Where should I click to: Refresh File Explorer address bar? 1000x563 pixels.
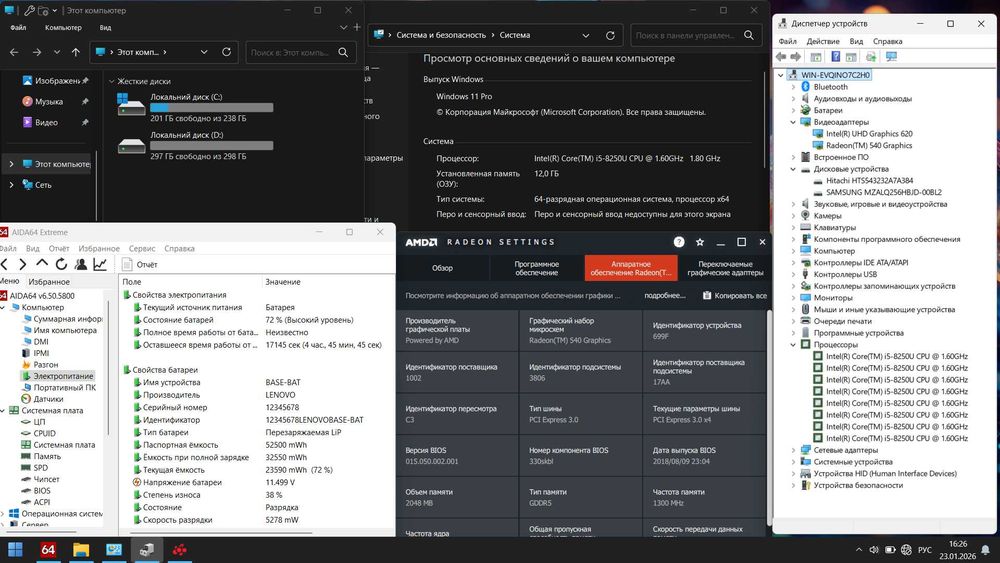(226, 52)
